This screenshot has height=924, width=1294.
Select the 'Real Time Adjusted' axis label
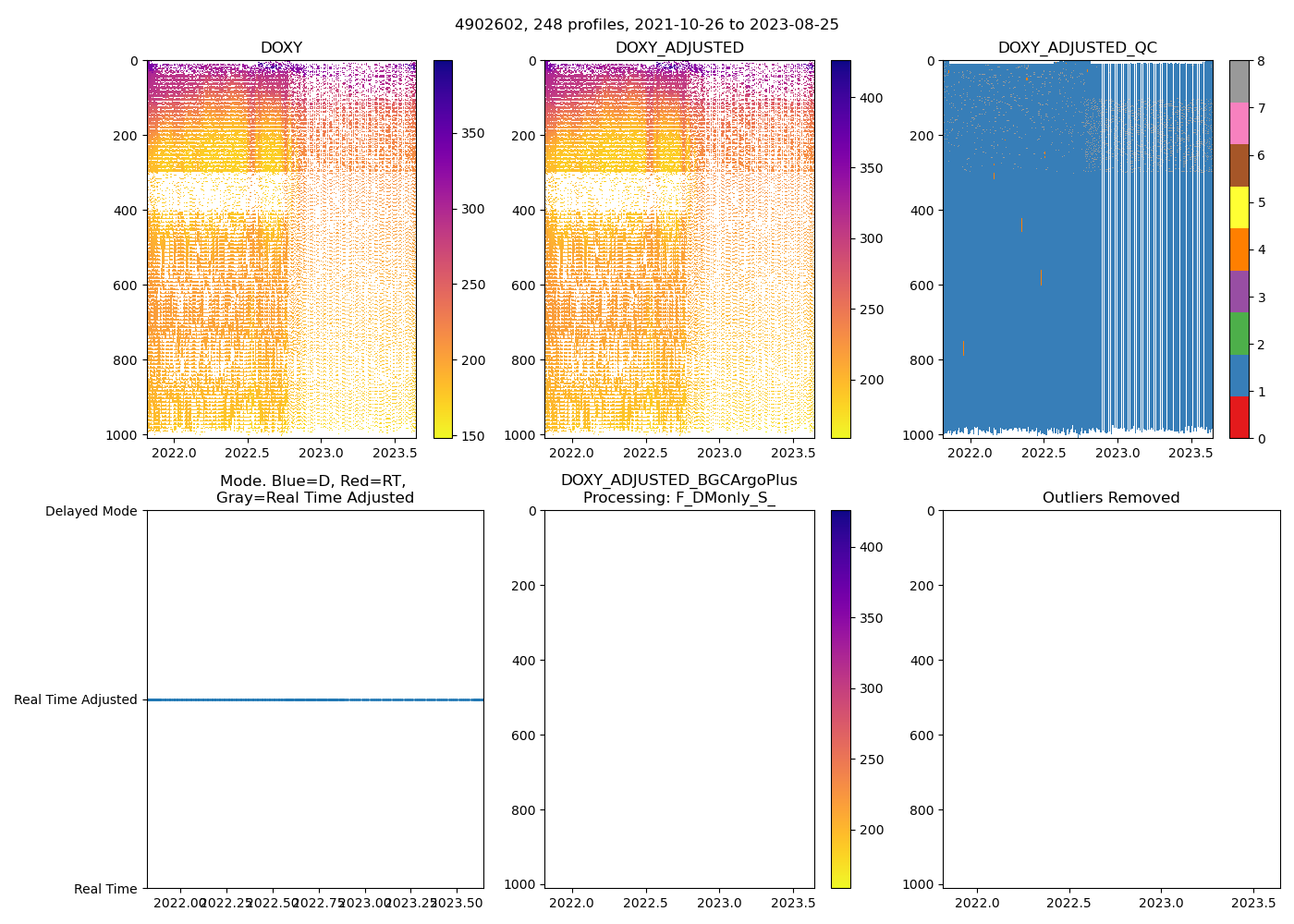coord(76,700)
